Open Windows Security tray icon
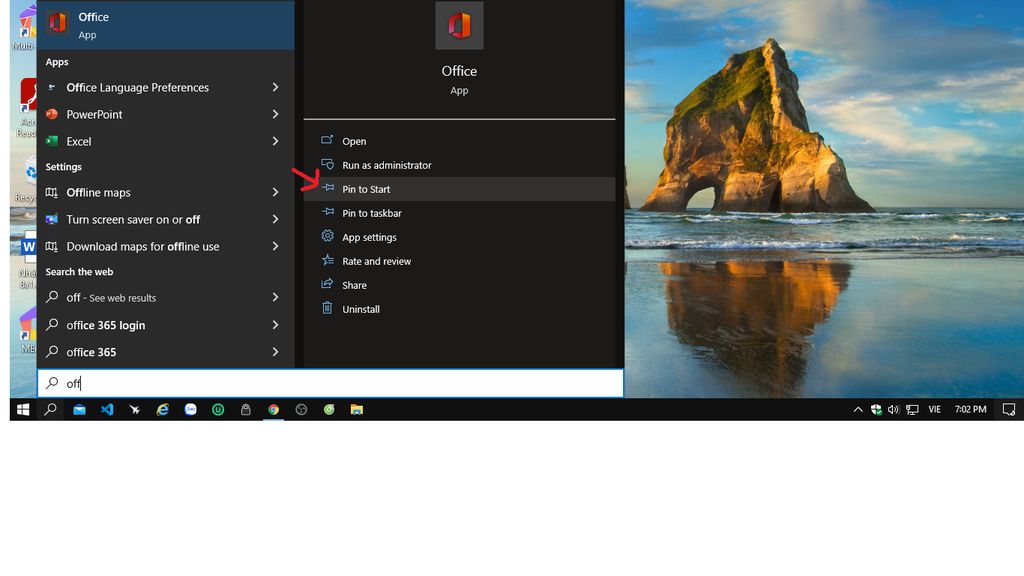This screenshot has width=1024, height=576. 876,409
